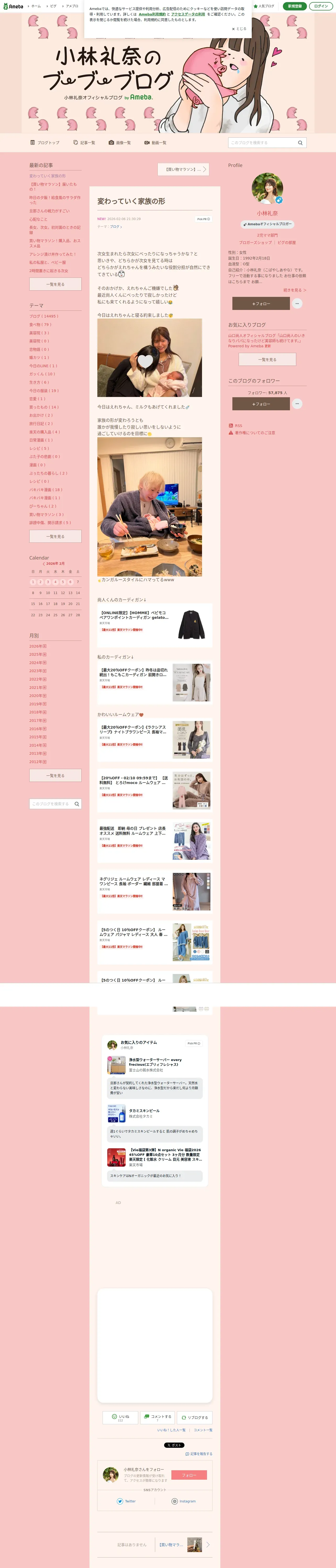Open the Twitter SNS account link
This screenshot has width=336, height=1568.
click(126, 1501)
